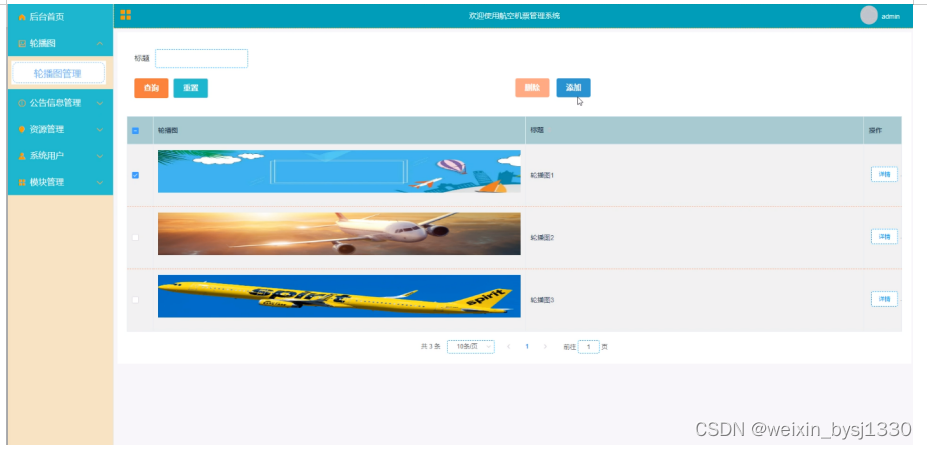Expand the 模块管理 chevron
927x449 pixels.
pos(100,182)
